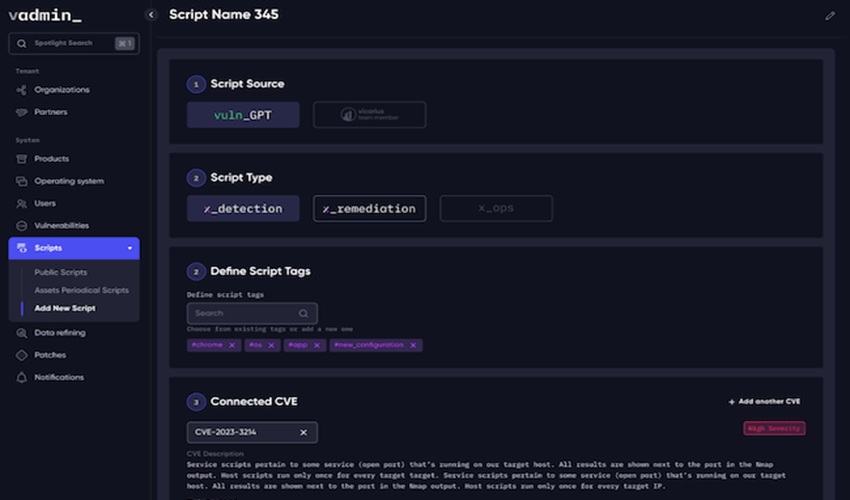850x500 pixels.
Task: Open Products page
Action: click(x=51, y=159)
